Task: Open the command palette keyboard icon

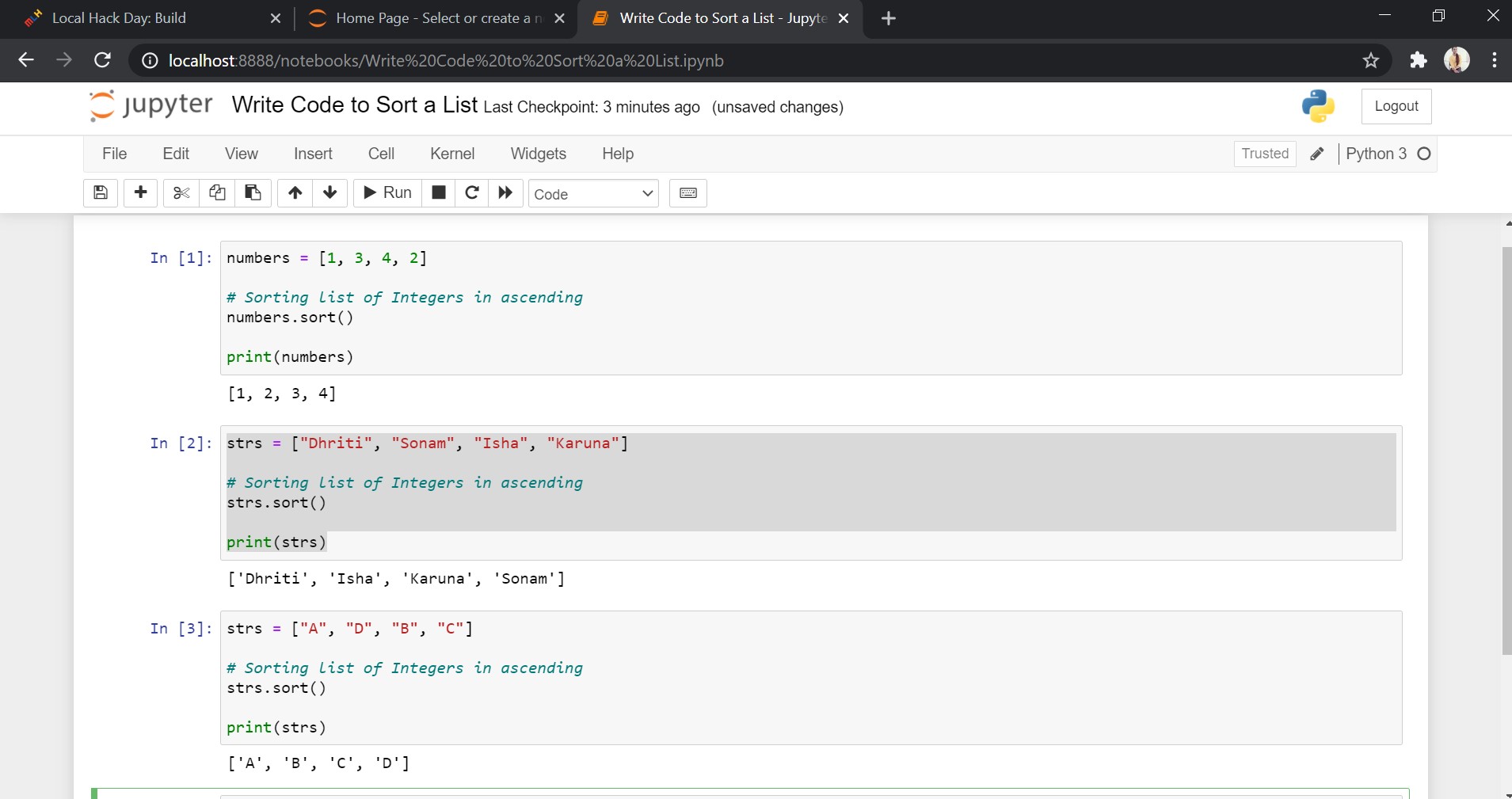Action: pos(688,193)
